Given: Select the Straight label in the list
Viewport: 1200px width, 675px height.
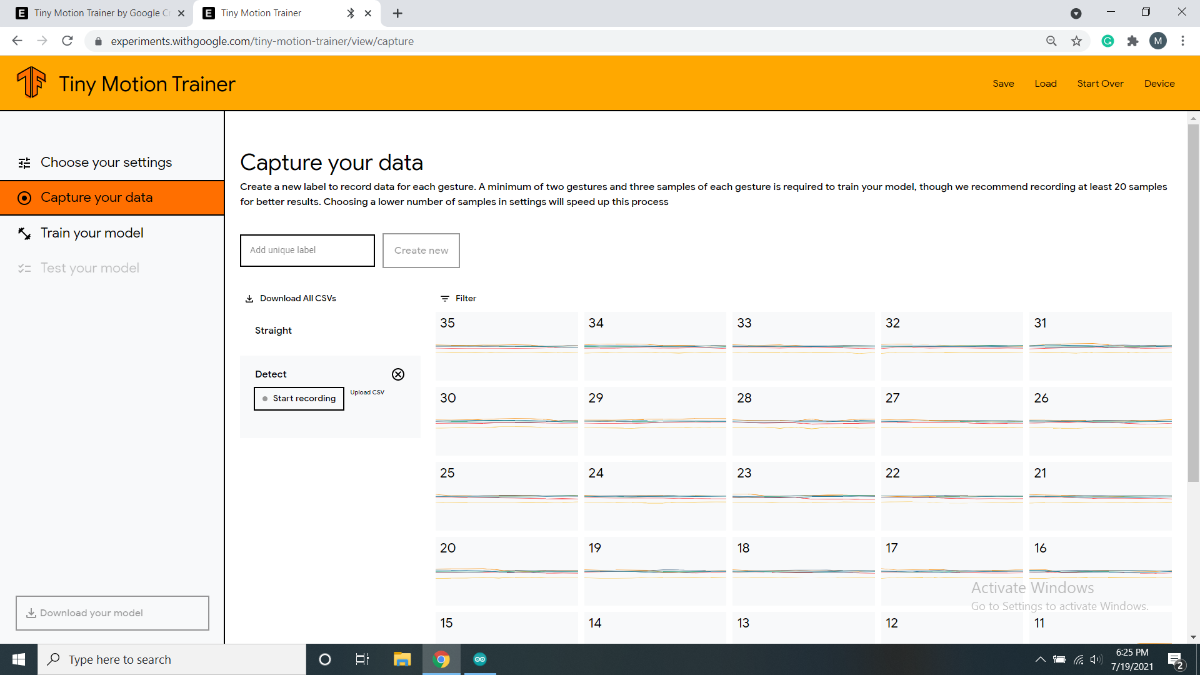Looking at the screenshot, I should tap(273, 330).
